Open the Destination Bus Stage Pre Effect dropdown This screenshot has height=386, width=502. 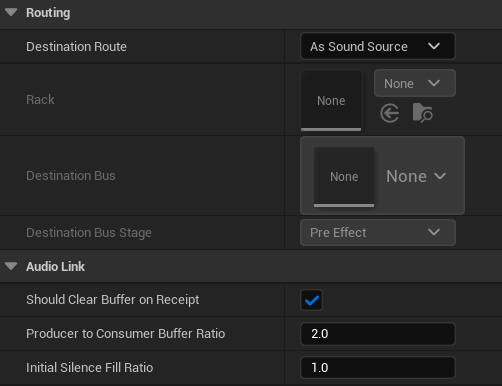(x=378, y=232)
